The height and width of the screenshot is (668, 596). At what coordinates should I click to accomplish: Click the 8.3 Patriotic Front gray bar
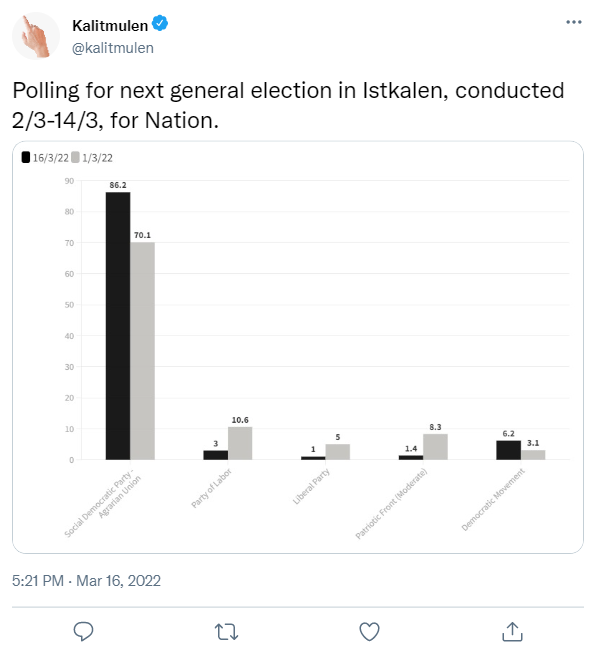coord(435,447)
